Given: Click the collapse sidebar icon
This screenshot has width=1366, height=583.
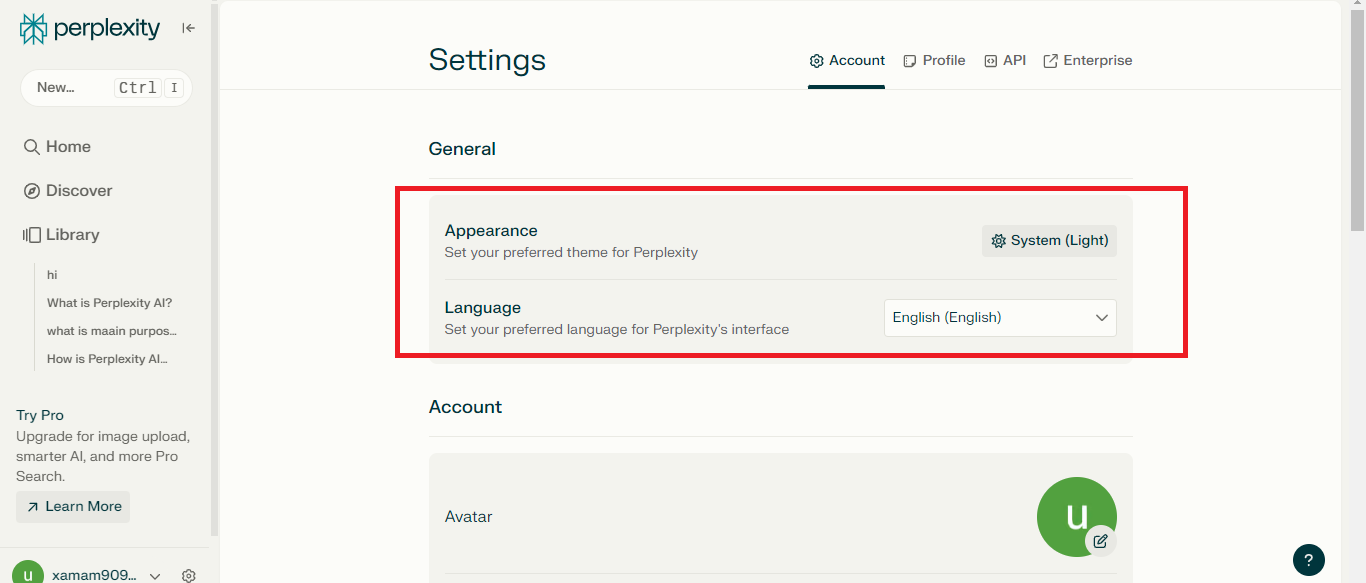Looking at the screenshot, I should (x=188, y=28).
